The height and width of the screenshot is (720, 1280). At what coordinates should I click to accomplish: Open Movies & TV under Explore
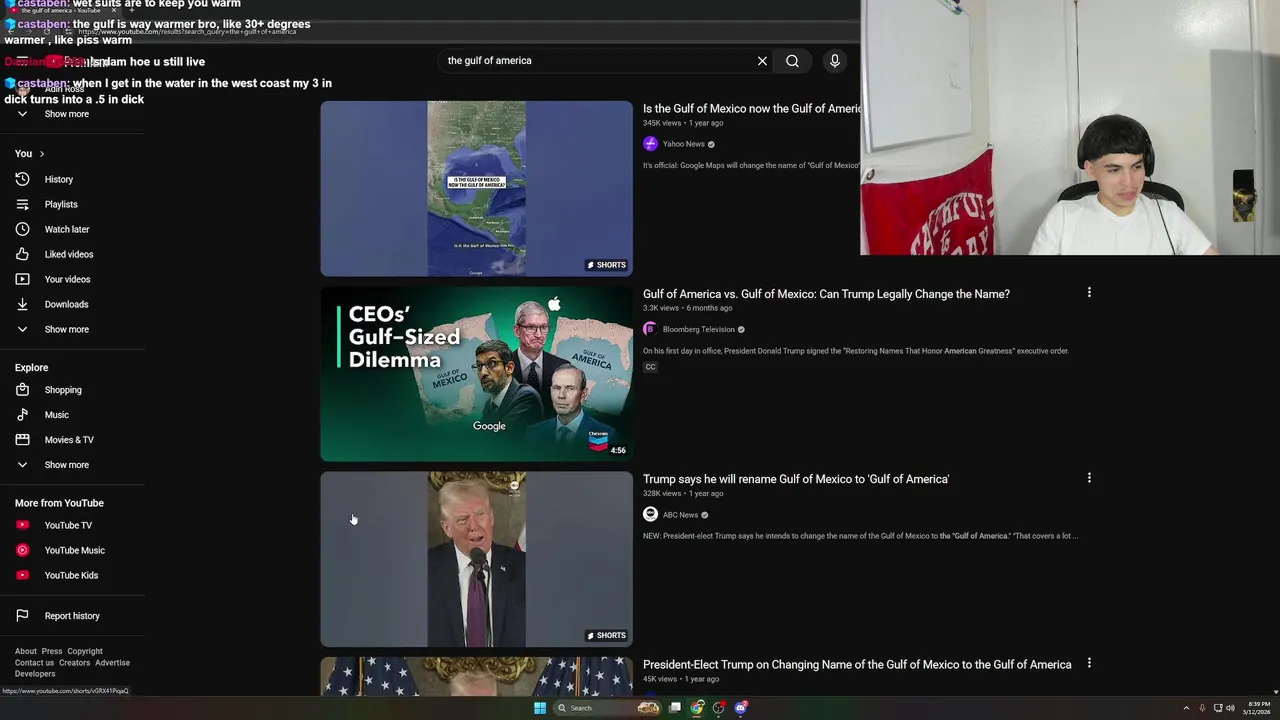click(x=69, y=440)
